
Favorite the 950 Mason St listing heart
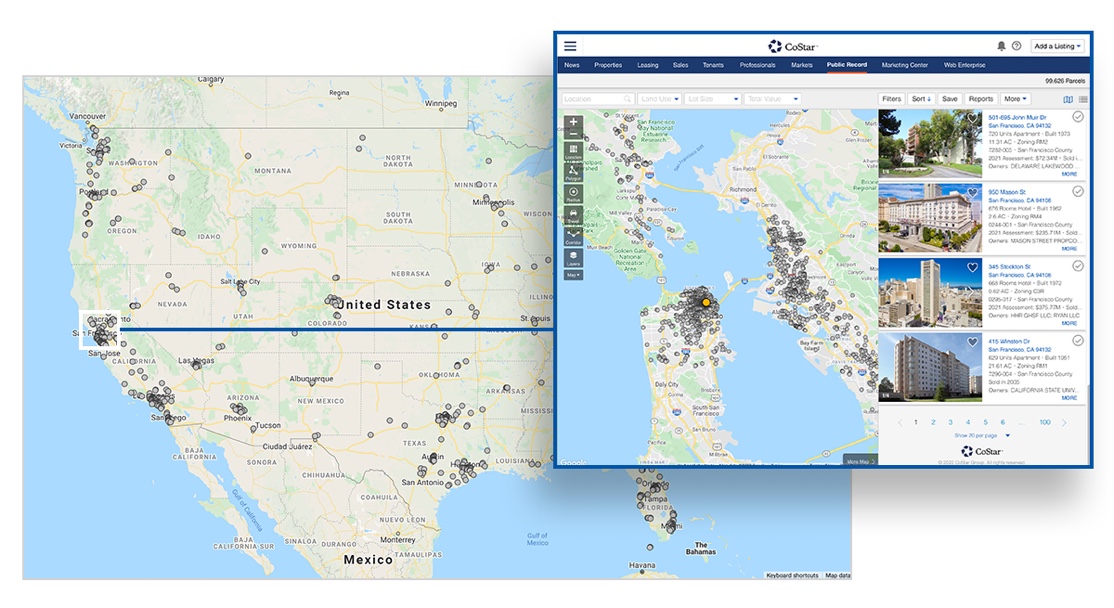tap(972, 193)
